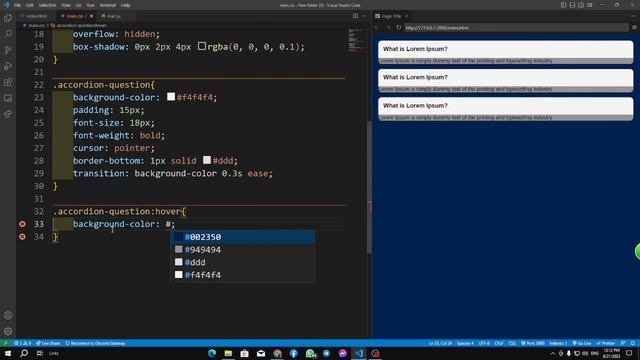Select #949494 color suggestion
Viewport: 640px width, 360px height.
[x=243, y=250]
